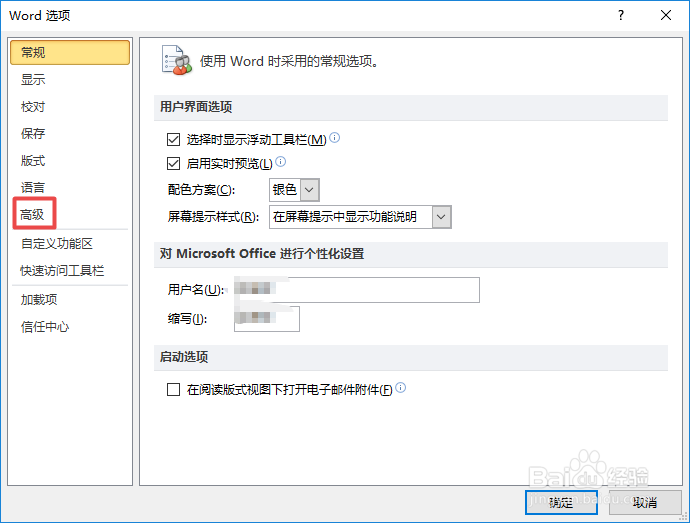Image resolution: width=690 pixels, height=523 pixels.
Task: Open 快速访问工具栏 settings
Action: point(62,270)
